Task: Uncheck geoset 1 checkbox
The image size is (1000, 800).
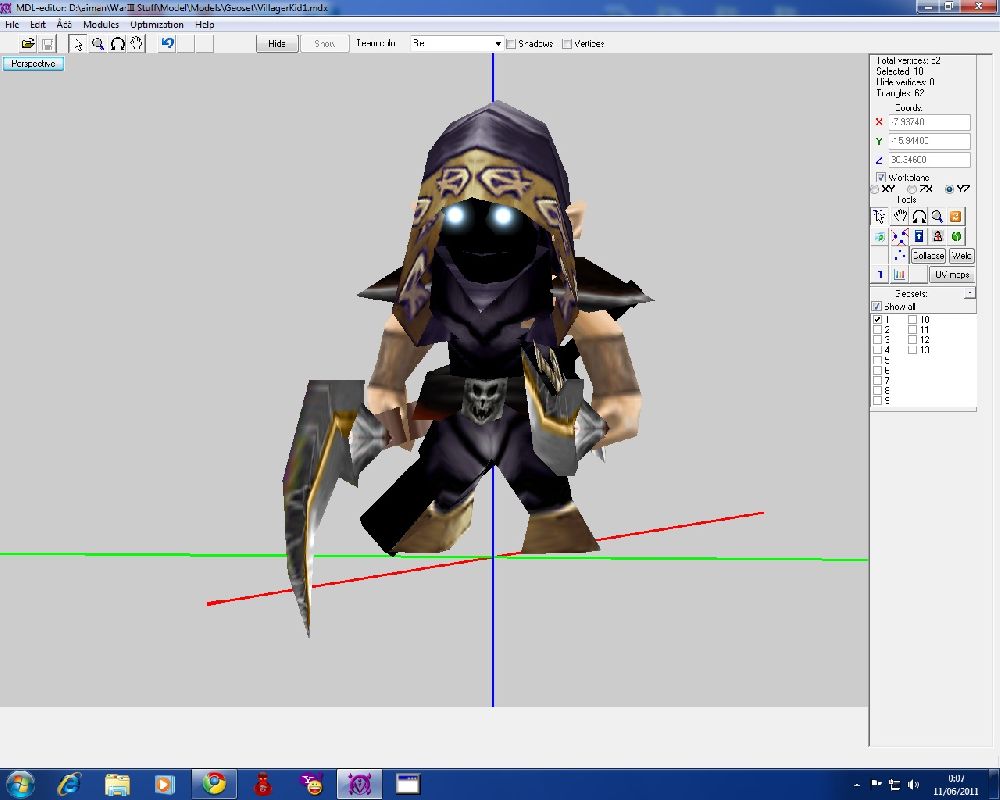Action: [x=878, y=320]
